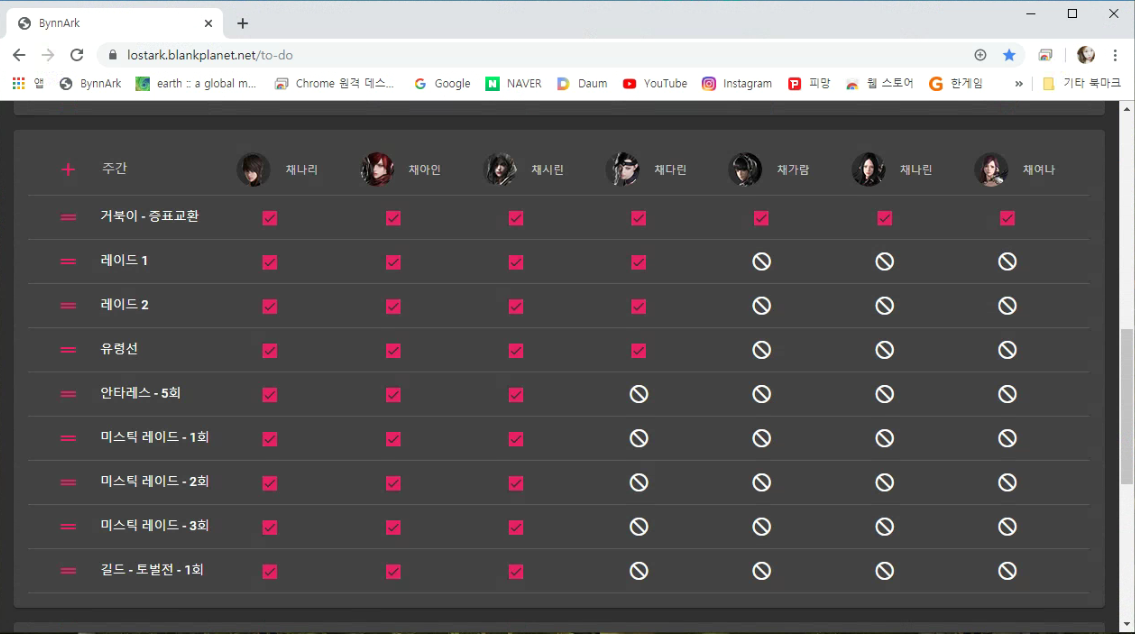Click the drag handle for 유령선 row
This screenshot has width=1135, height=634.
pyautogui.click(x=68, y=350)
